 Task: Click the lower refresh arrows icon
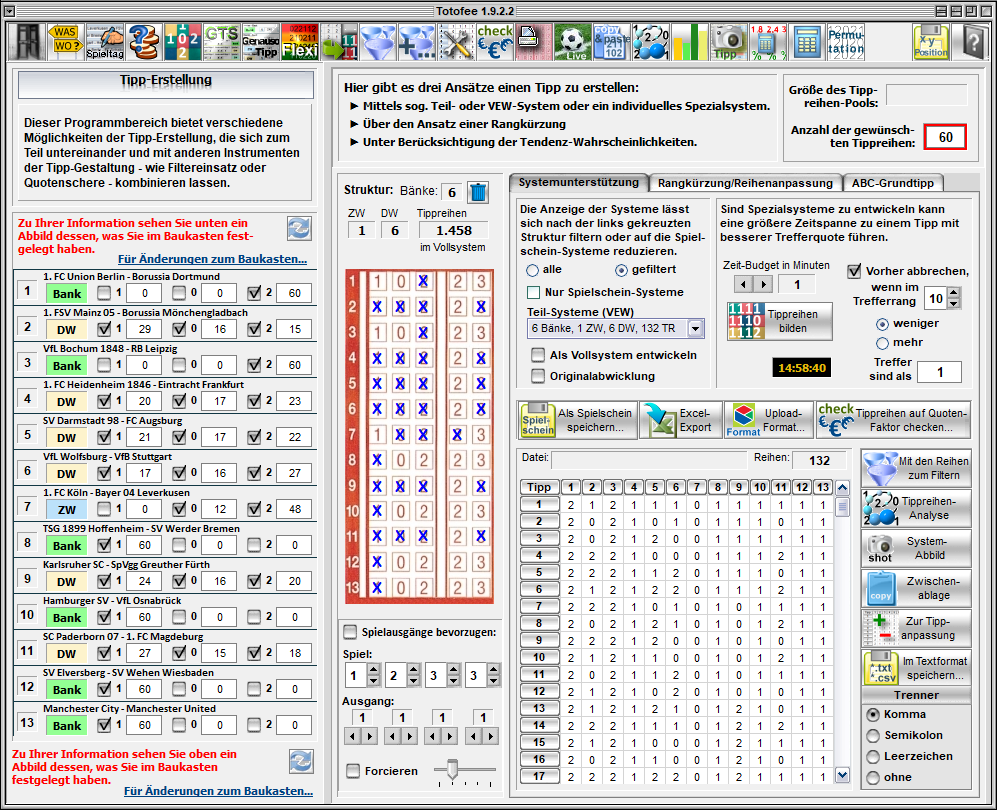(301, 761)
